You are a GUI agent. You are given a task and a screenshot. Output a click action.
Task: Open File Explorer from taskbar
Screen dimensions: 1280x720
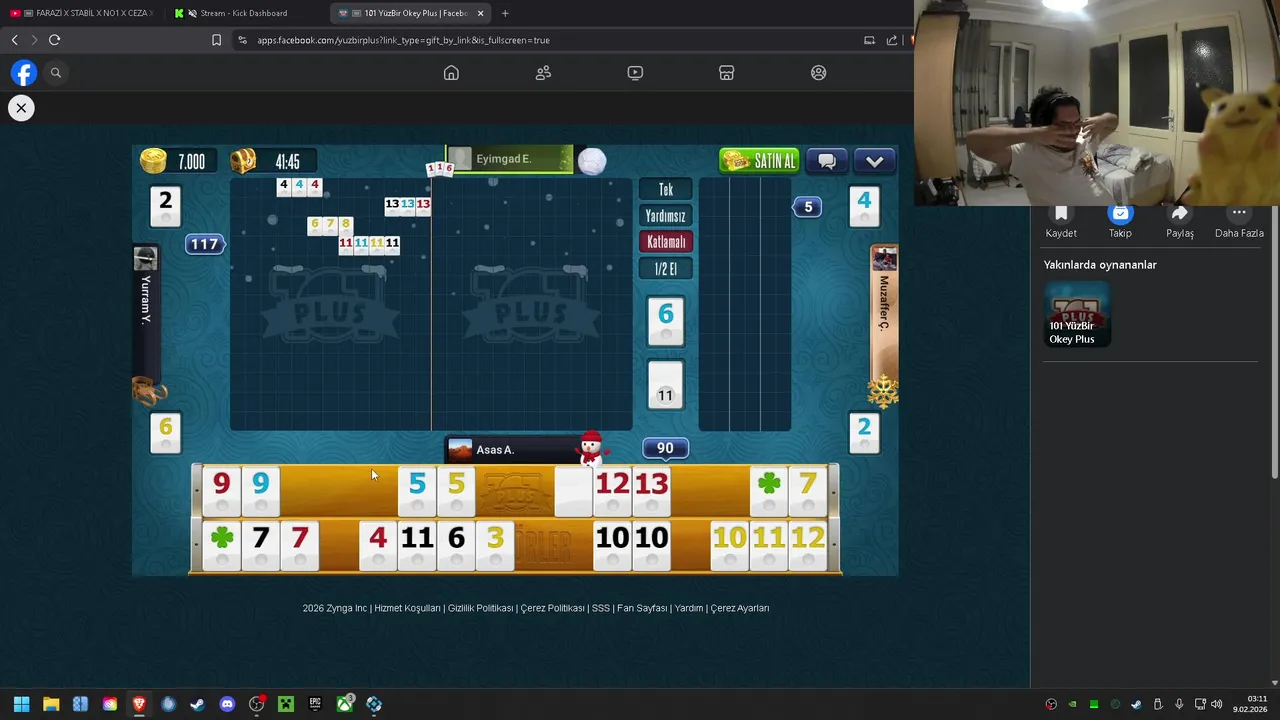51,704
